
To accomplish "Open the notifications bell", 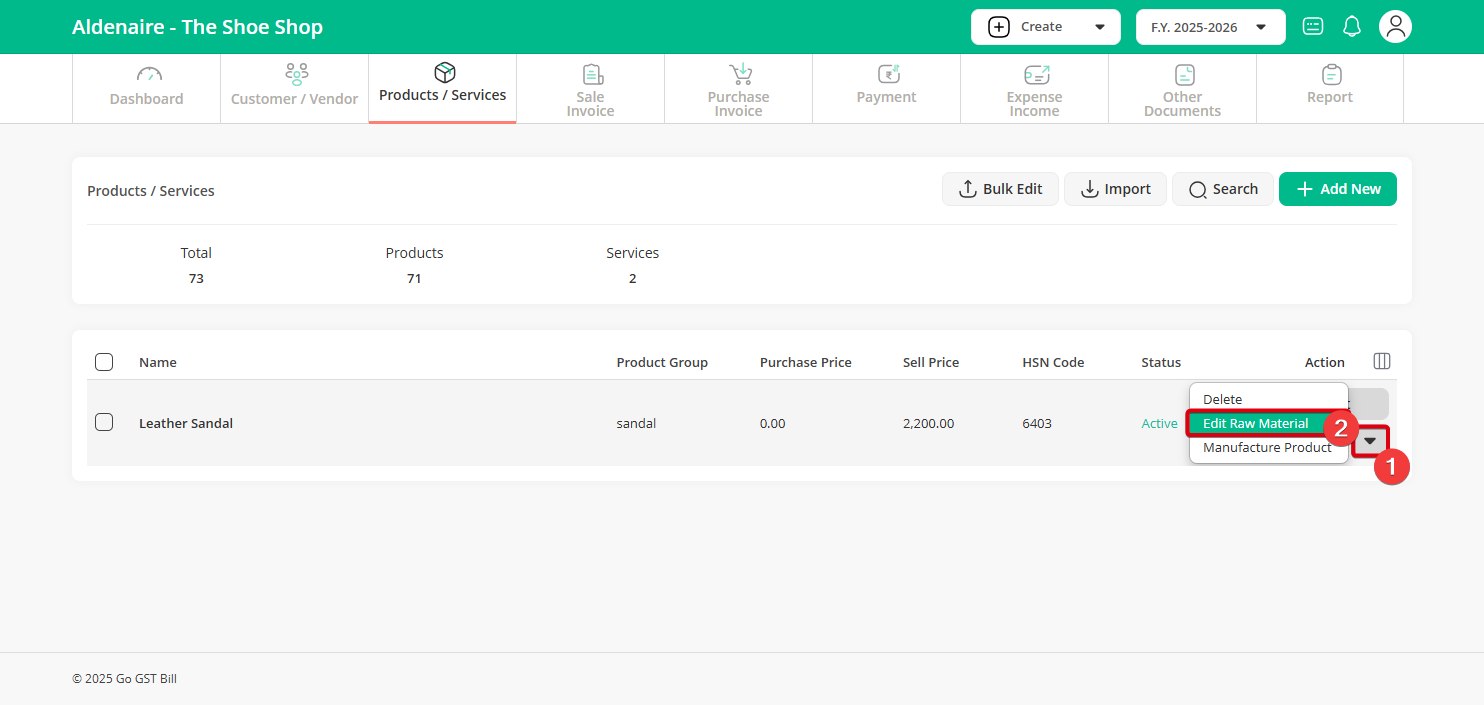I will pyautogui.click(x=1352, y=27).
